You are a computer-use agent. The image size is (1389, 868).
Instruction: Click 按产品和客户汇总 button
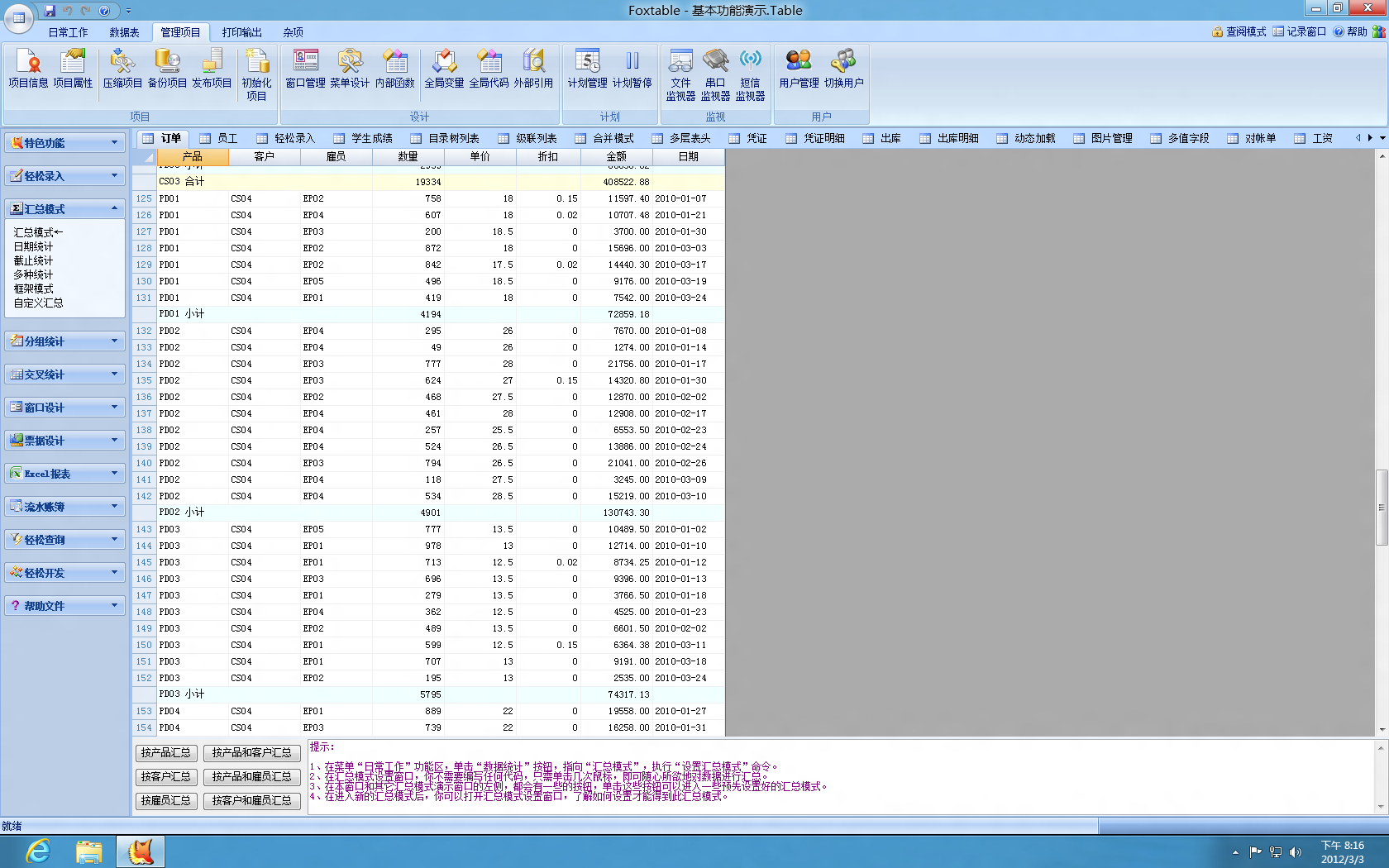point(252,753)
